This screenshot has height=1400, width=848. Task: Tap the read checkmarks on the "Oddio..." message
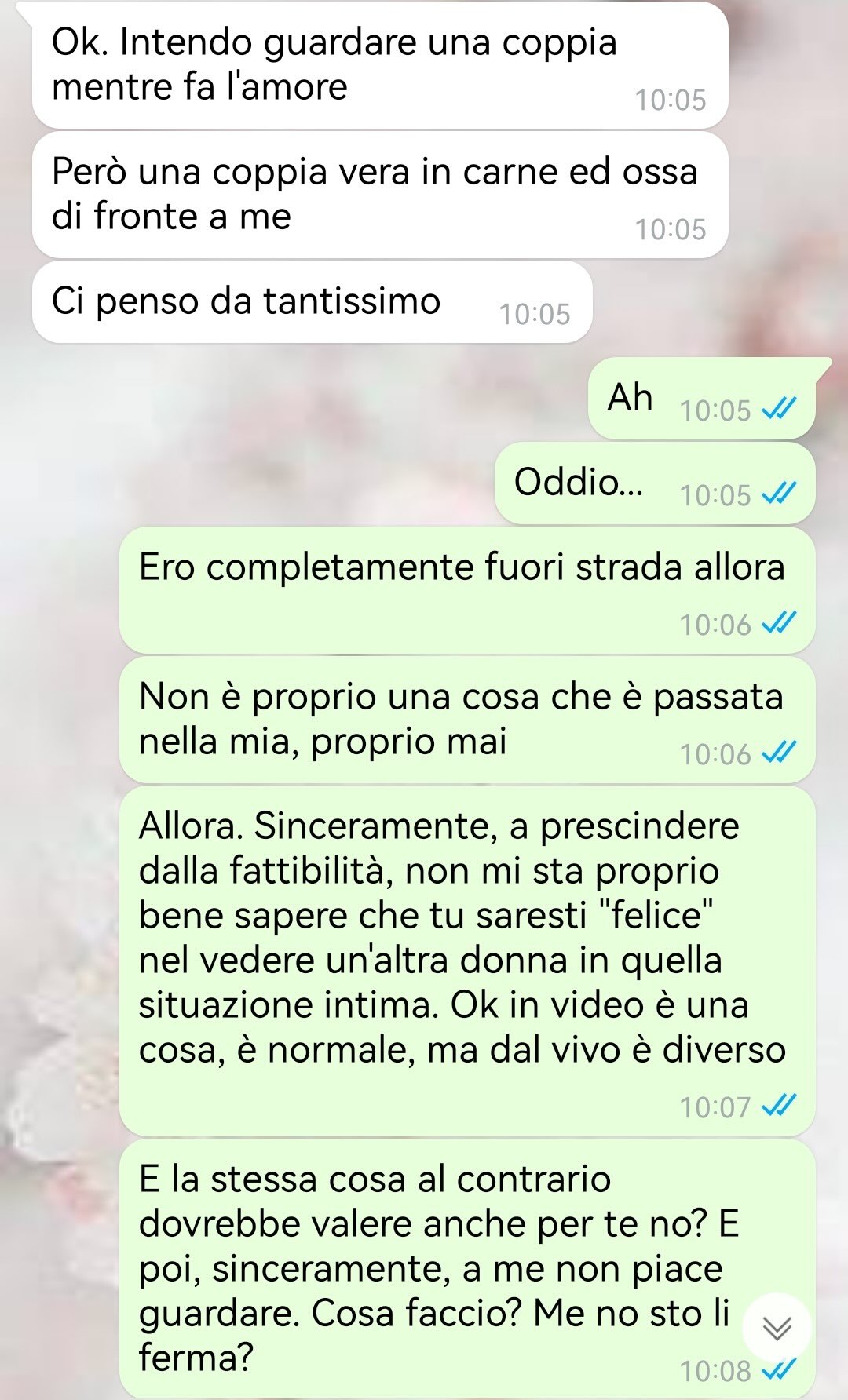point(780,494)
